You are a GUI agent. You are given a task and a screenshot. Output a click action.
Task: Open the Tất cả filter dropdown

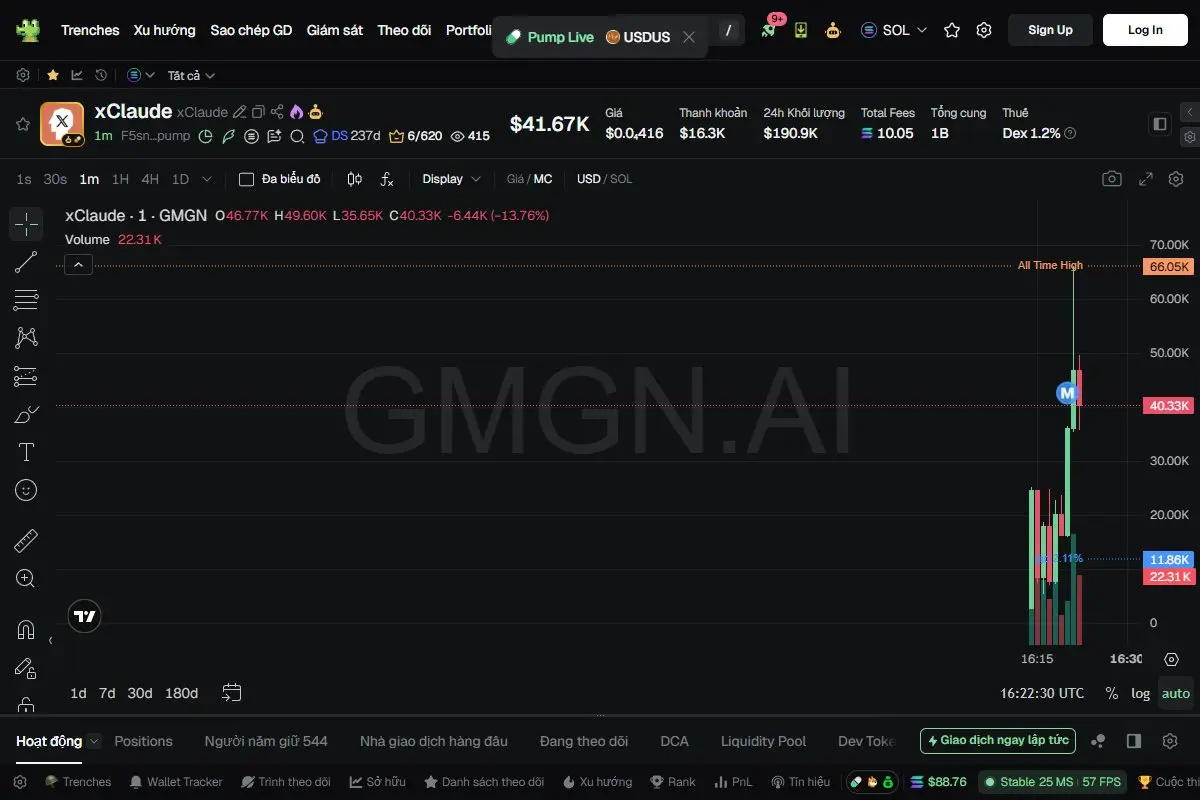pyautogui.click(x=191, y=75)
